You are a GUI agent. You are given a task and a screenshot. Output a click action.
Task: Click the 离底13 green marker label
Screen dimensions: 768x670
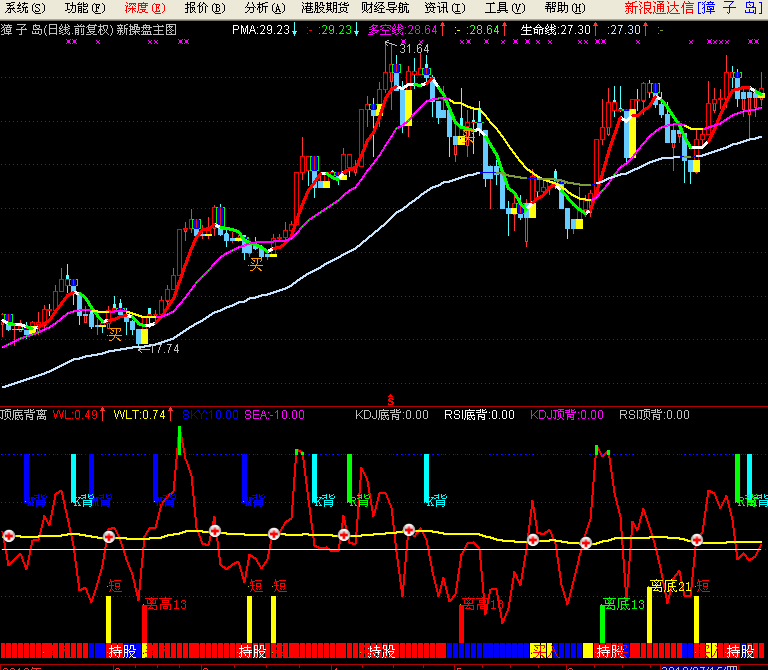[x=623, y=604]
